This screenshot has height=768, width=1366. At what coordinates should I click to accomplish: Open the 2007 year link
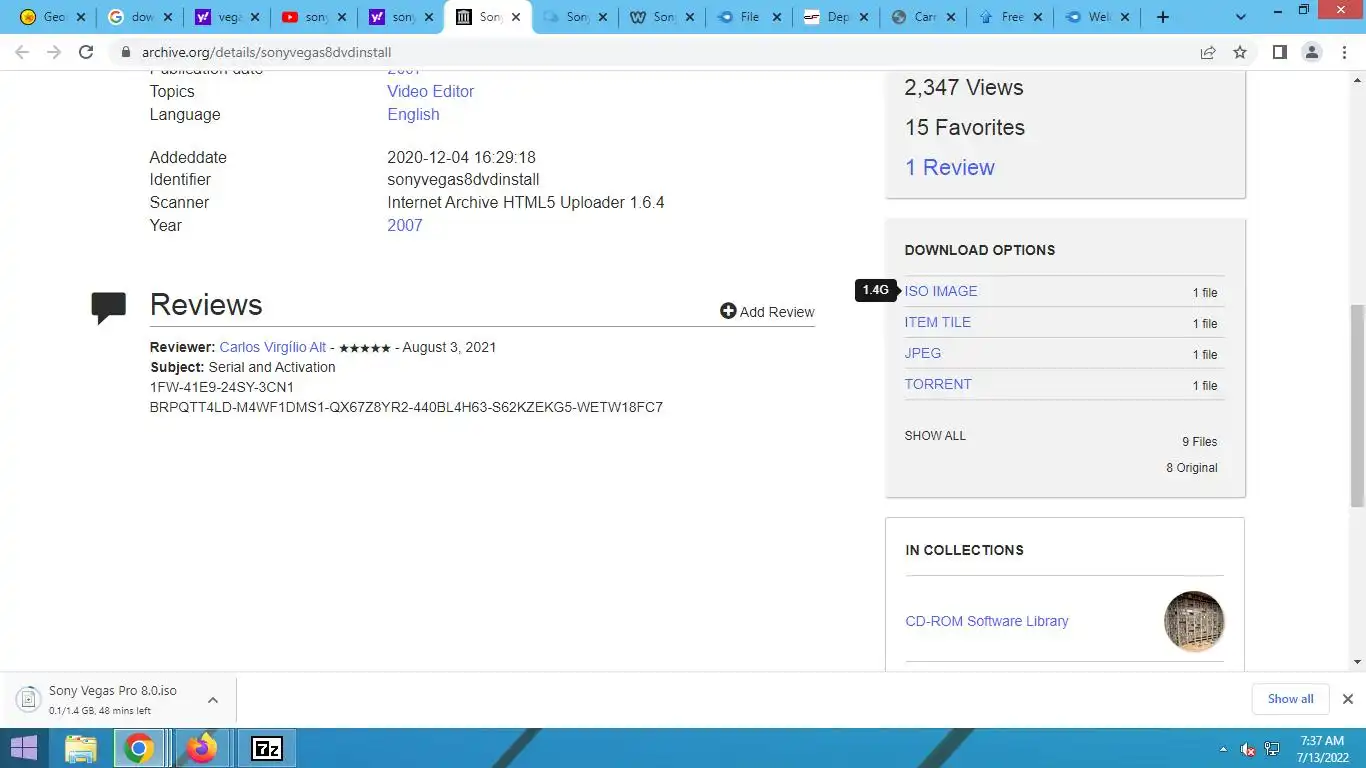point(404,225)
